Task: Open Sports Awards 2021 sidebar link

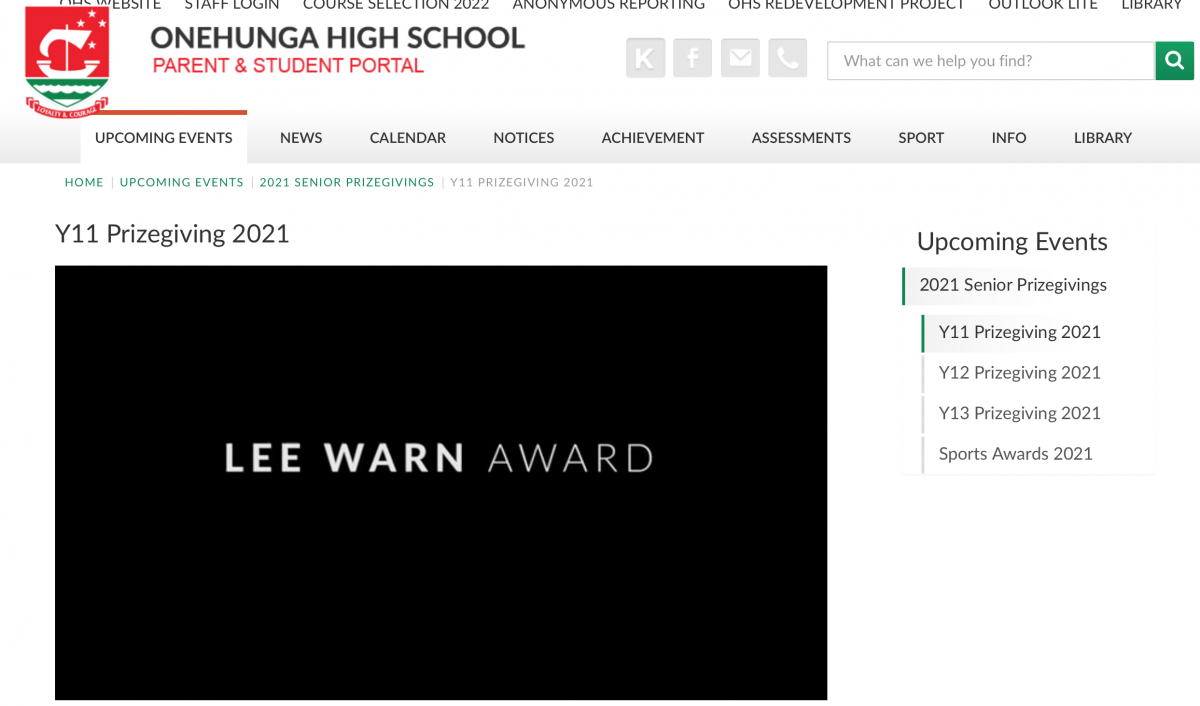Action: 1015,454
